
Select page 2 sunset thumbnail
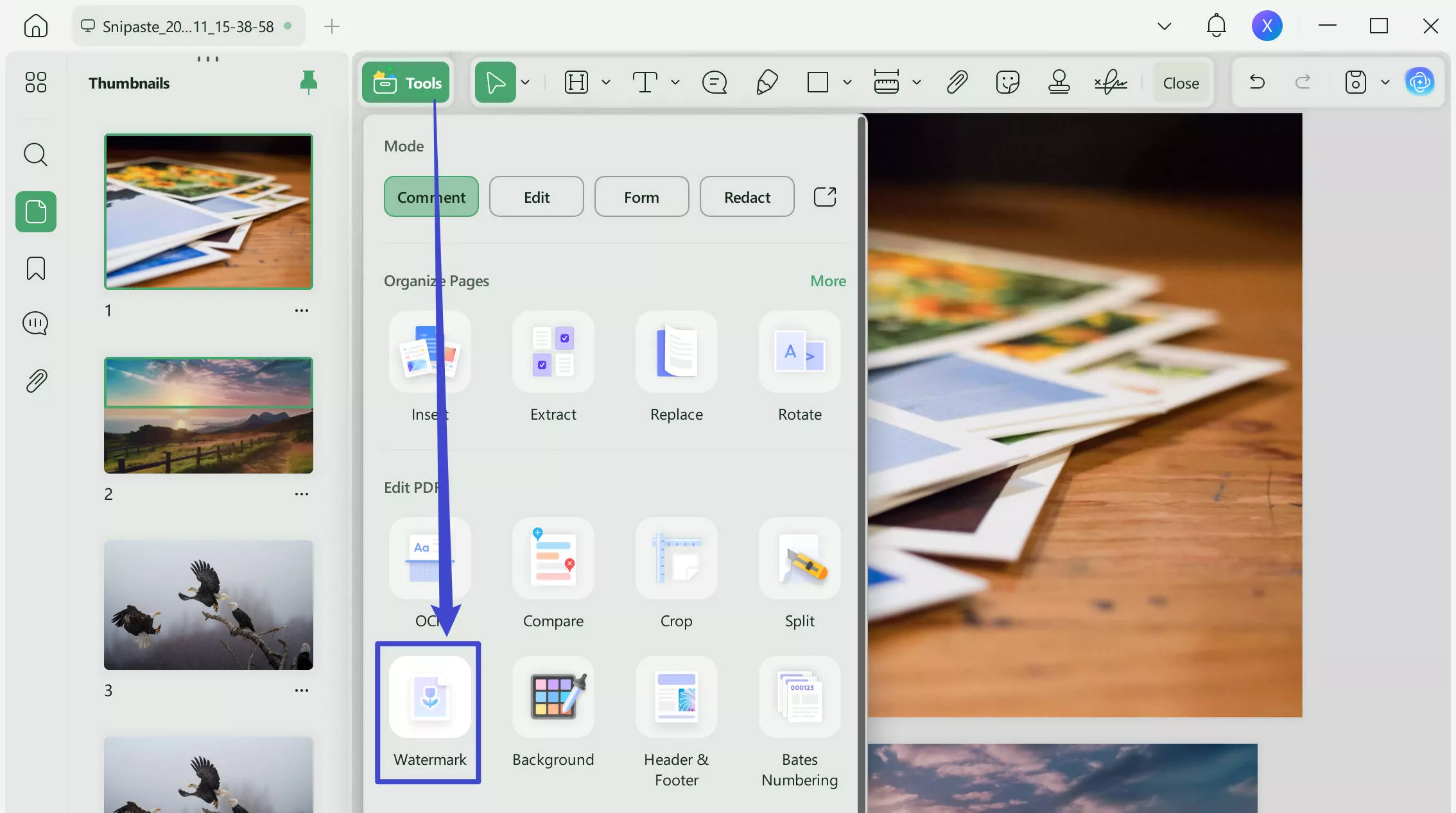point(209,416)
